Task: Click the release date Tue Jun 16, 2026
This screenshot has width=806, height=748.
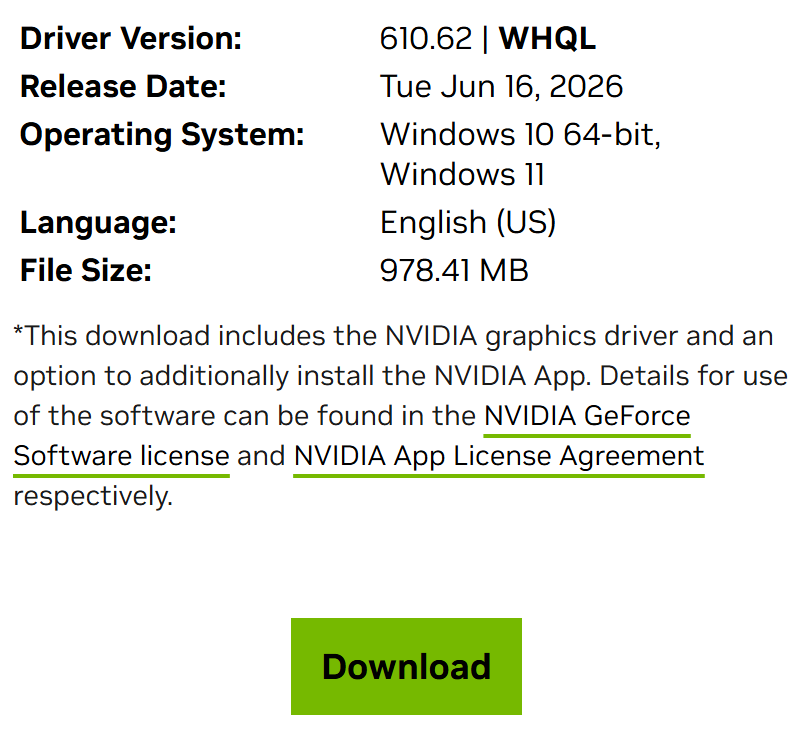Action: point(501,86)
